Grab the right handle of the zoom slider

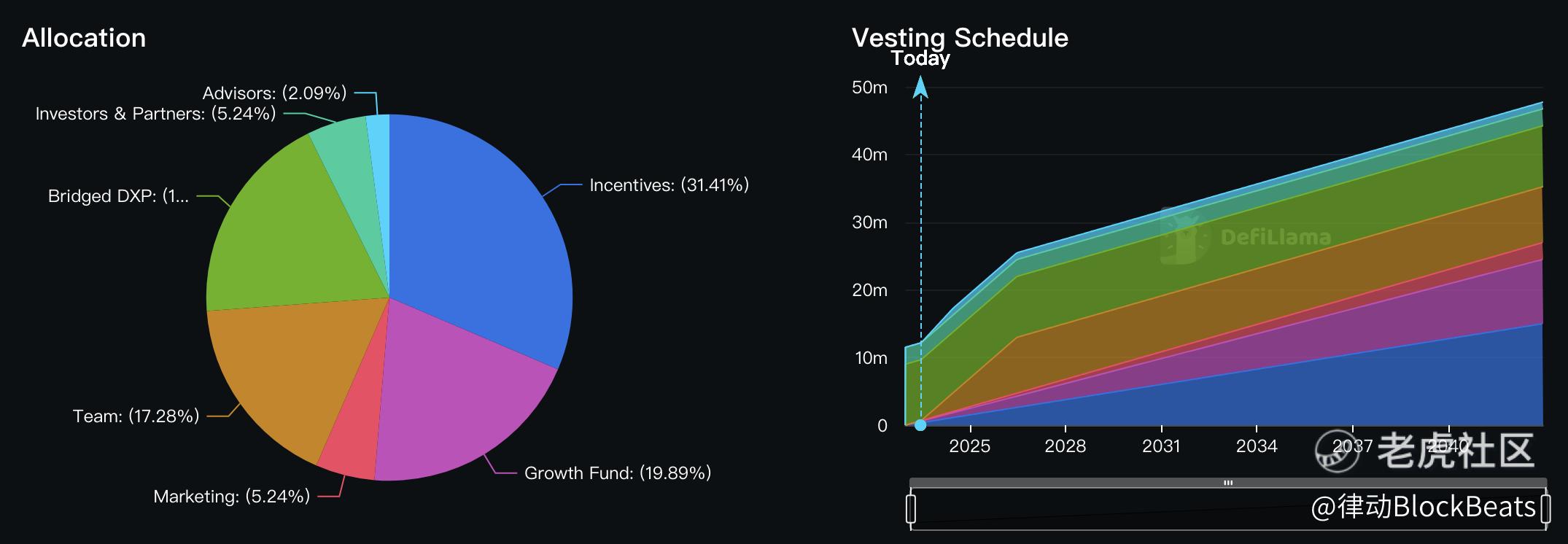pos(1545,508)
